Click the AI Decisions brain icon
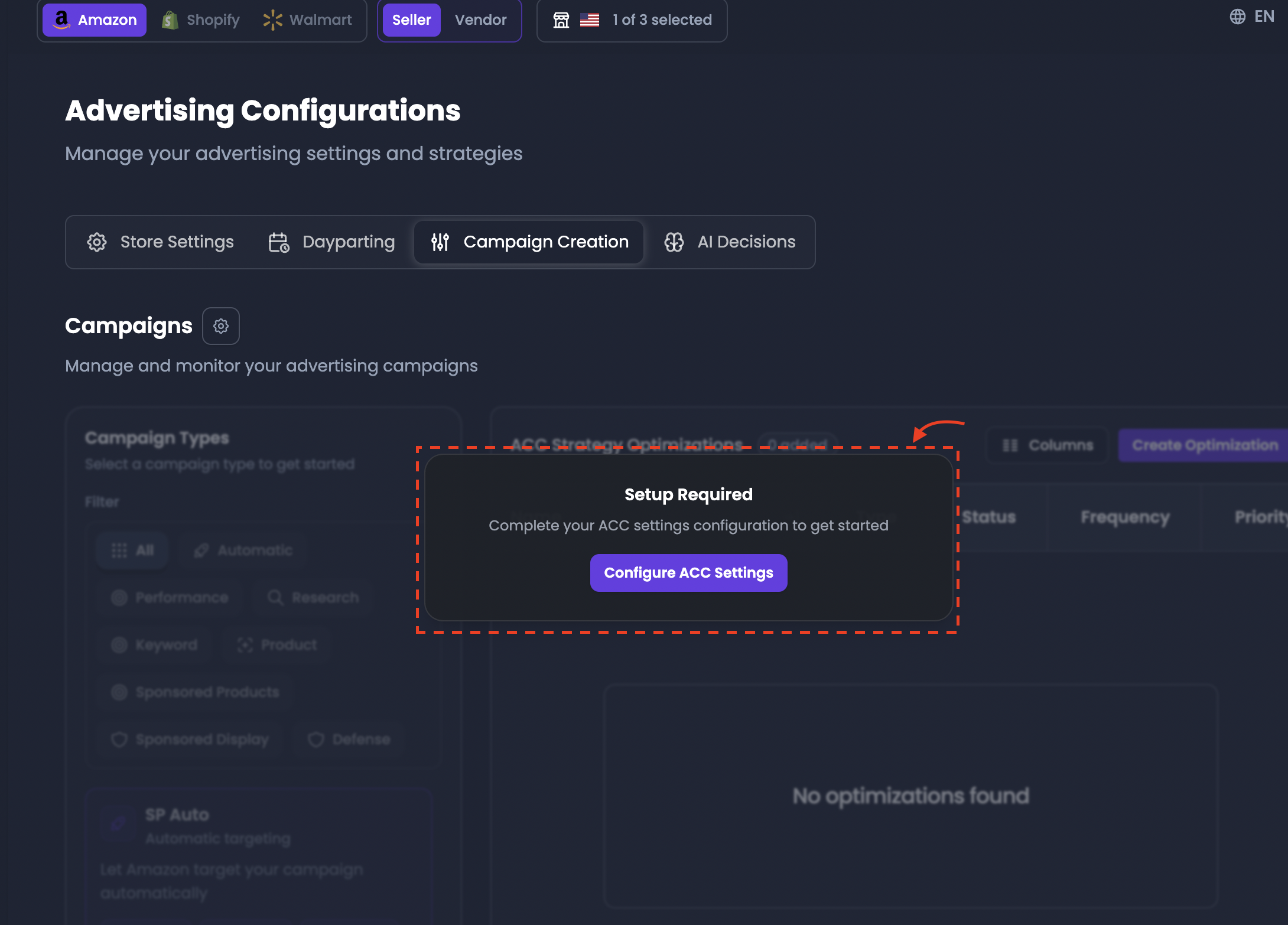This screenshot has width=1288, height=925. pos(674,242)
